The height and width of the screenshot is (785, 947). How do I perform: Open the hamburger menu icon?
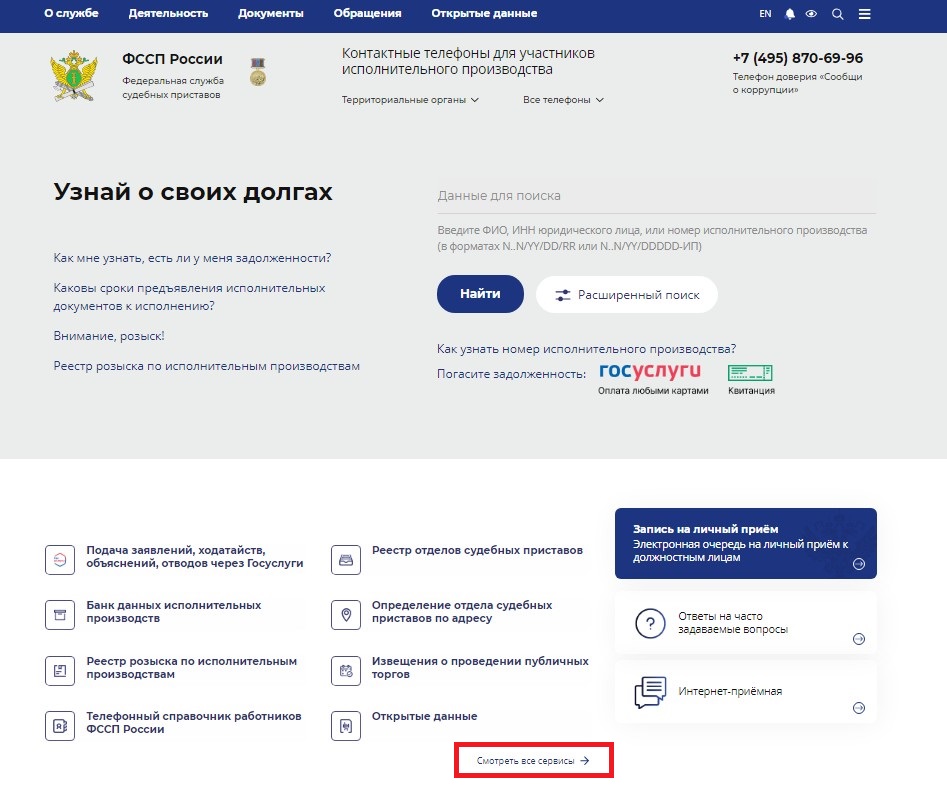[865, 14]
